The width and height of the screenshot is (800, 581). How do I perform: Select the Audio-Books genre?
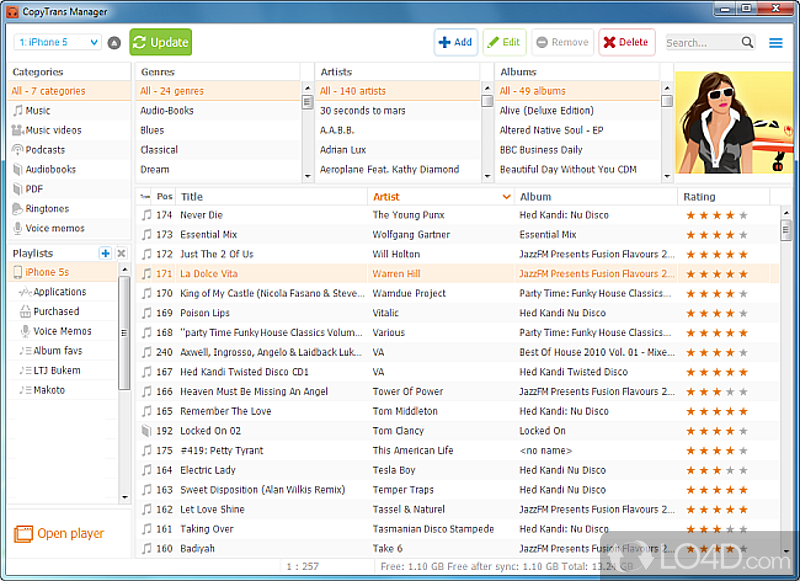[218, 111]
